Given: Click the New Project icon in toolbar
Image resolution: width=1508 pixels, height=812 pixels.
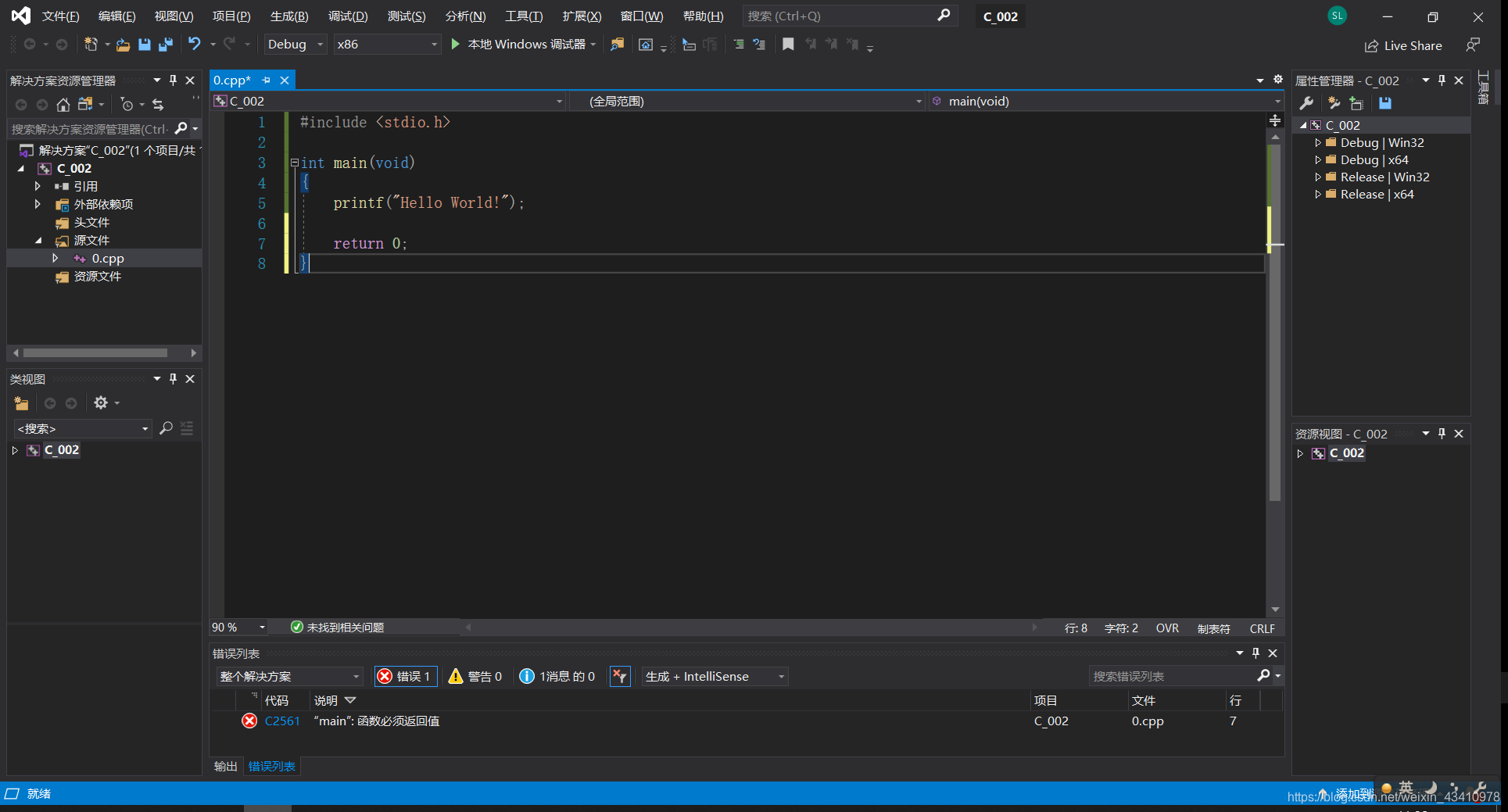Looking at the screenshot, I should 91,44.
